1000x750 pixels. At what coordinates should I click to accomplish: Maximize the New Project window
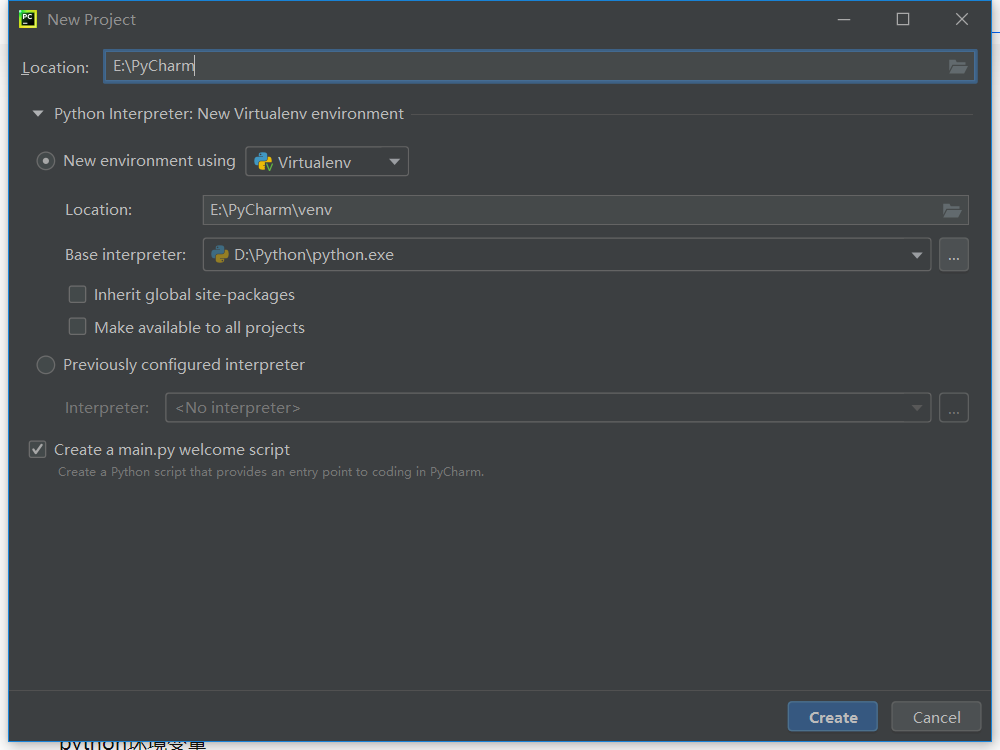click(x=902, y=20)
